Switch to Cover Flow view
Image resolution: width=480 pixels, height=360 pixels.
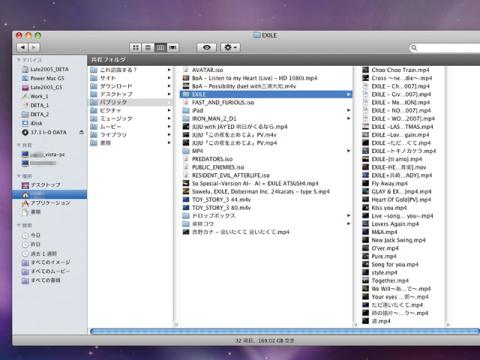(x=173, y=48)
